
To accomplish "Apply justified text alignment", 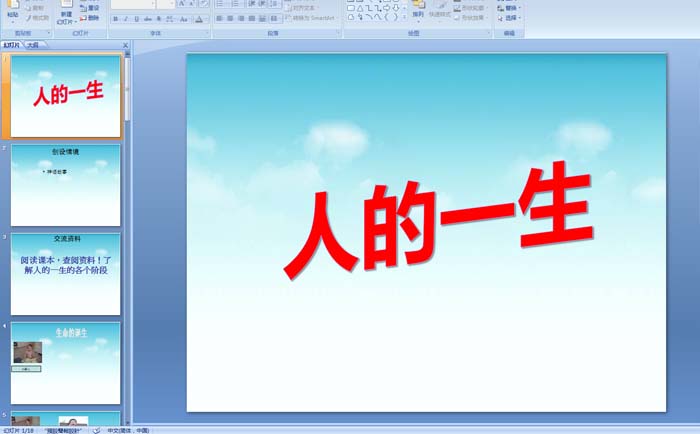I will (252, 18).
